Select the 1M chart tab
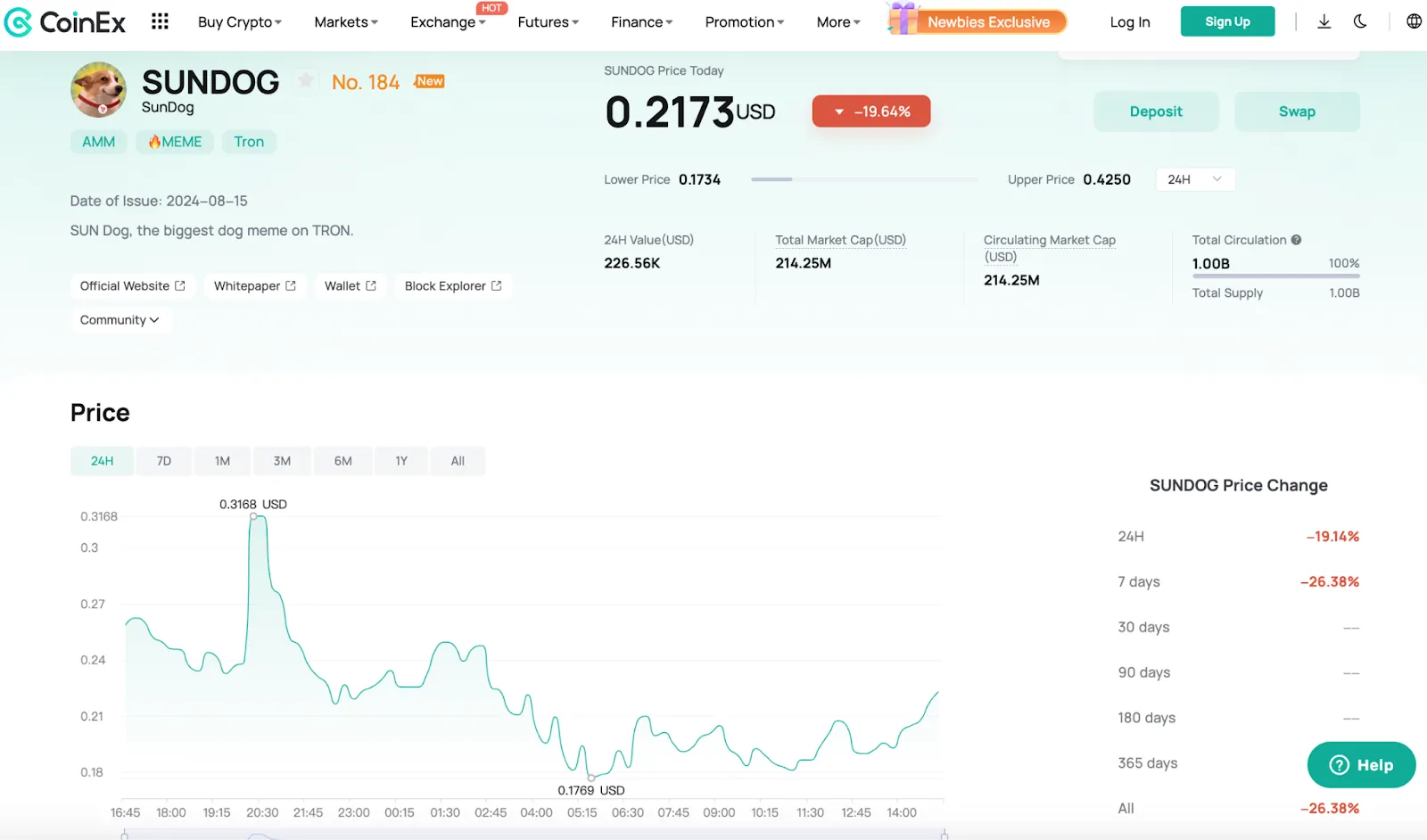Viewport: 1427px width, 840px height. tap(222, 461)
